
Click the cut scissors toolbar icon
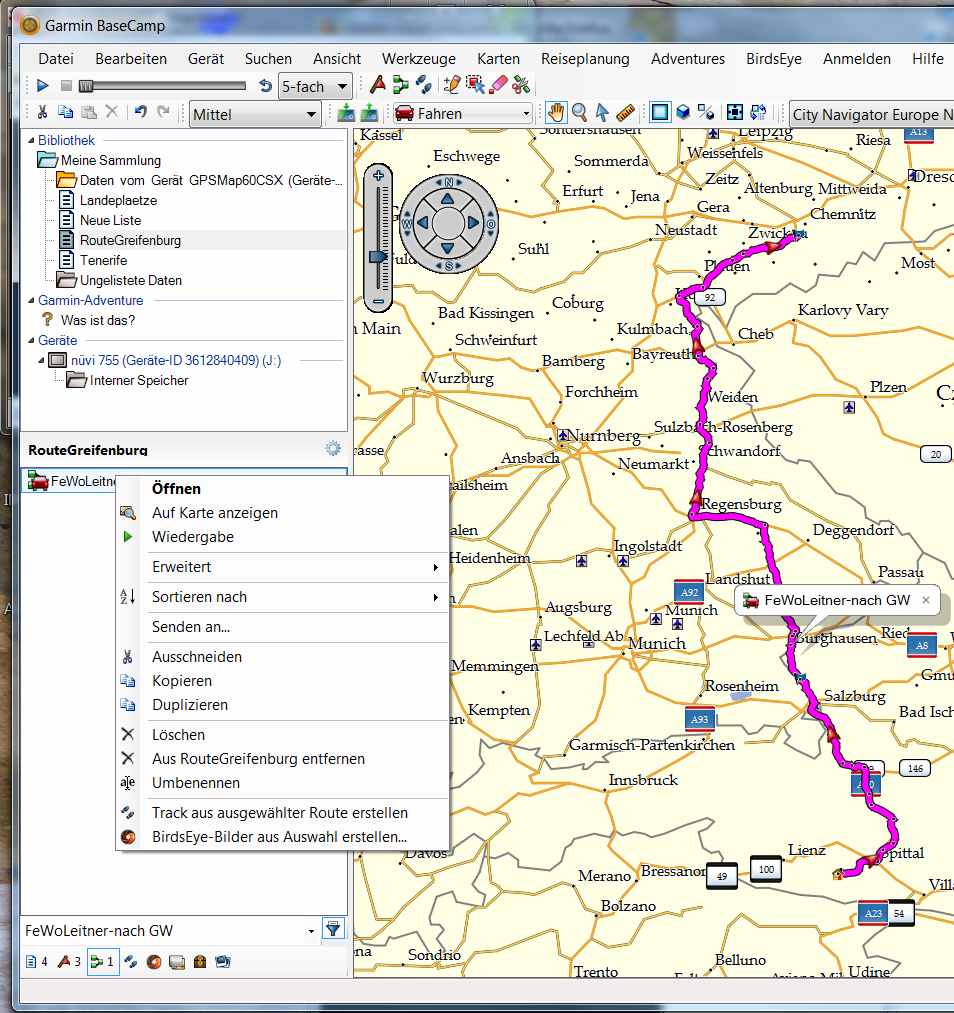(43, 112)
